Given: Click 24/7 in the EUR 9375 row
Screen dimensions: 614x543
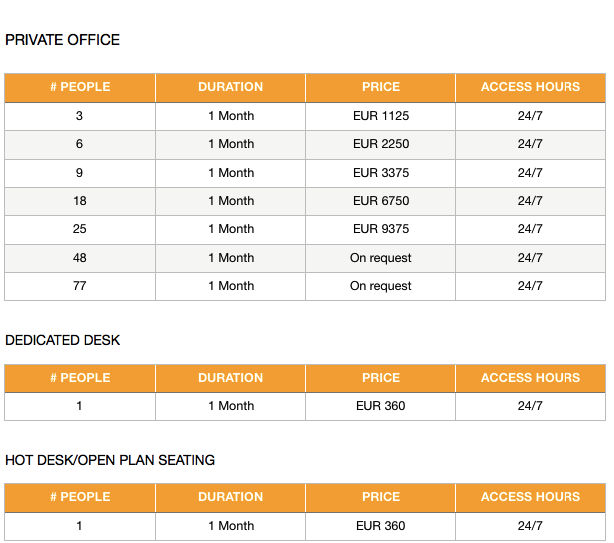Looking at the screenshot, I should [x=530, y=229].
